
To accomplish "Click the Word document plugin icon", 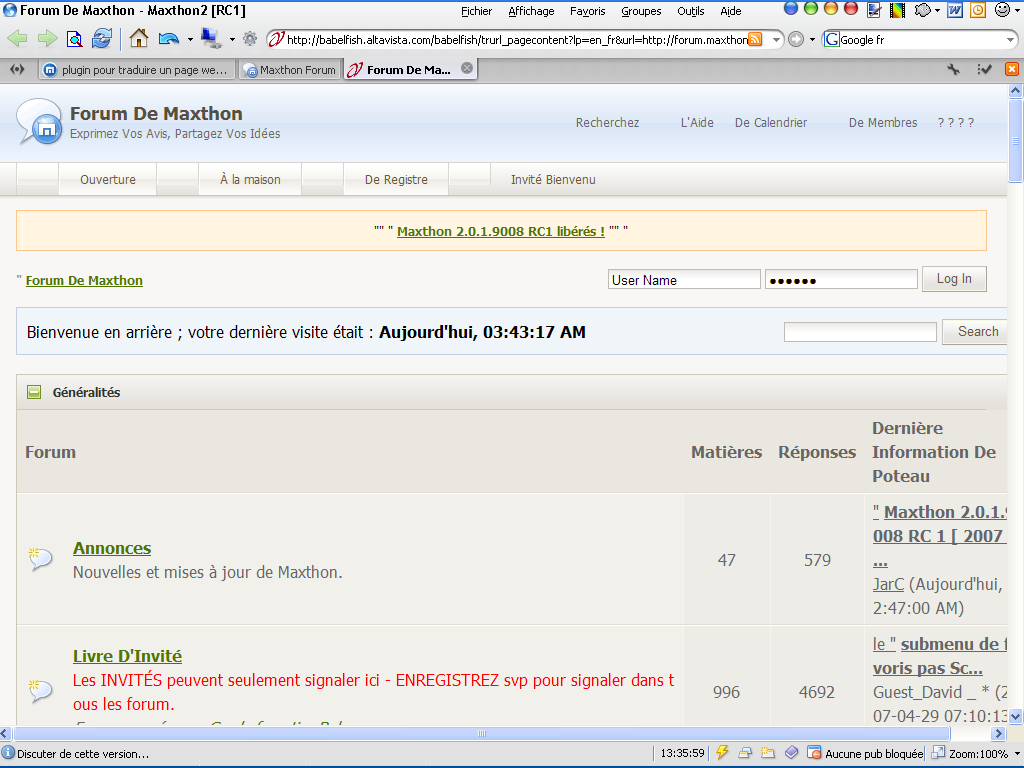I will coord(955,10).
